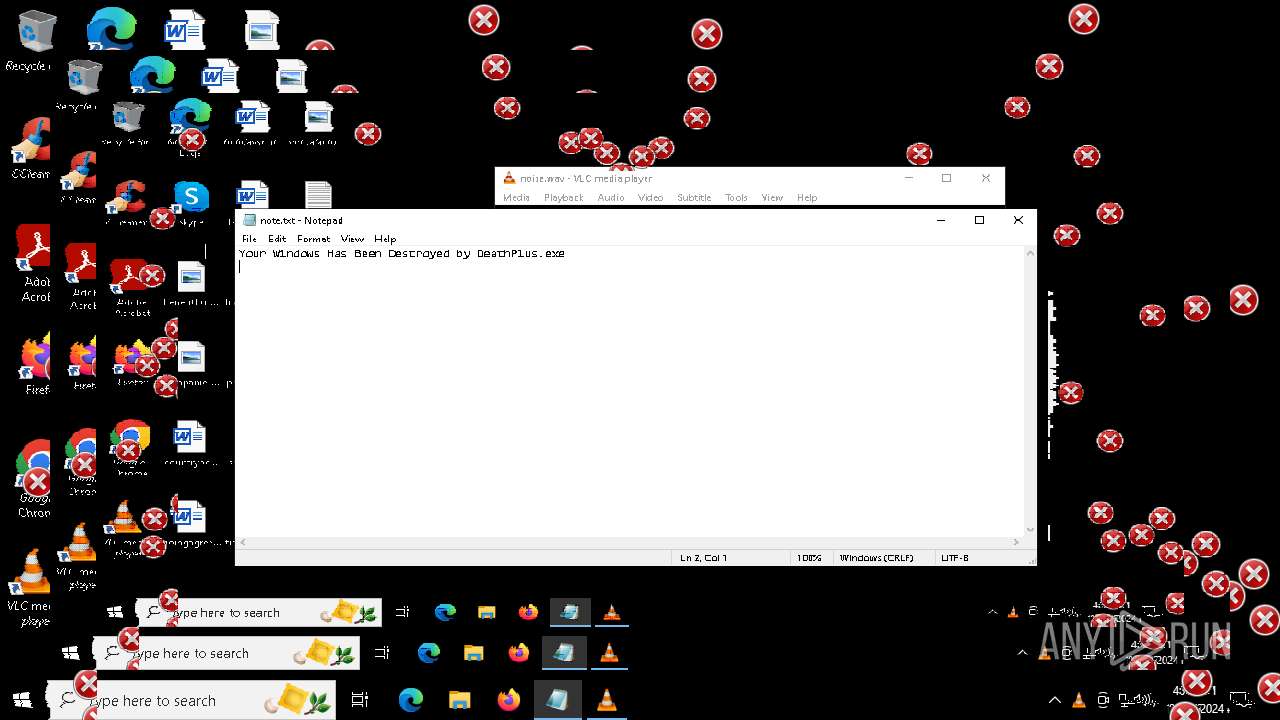Launch Edge from the lowest taskbar
This screenshot has width=1280, height=720.
(411, 700)
